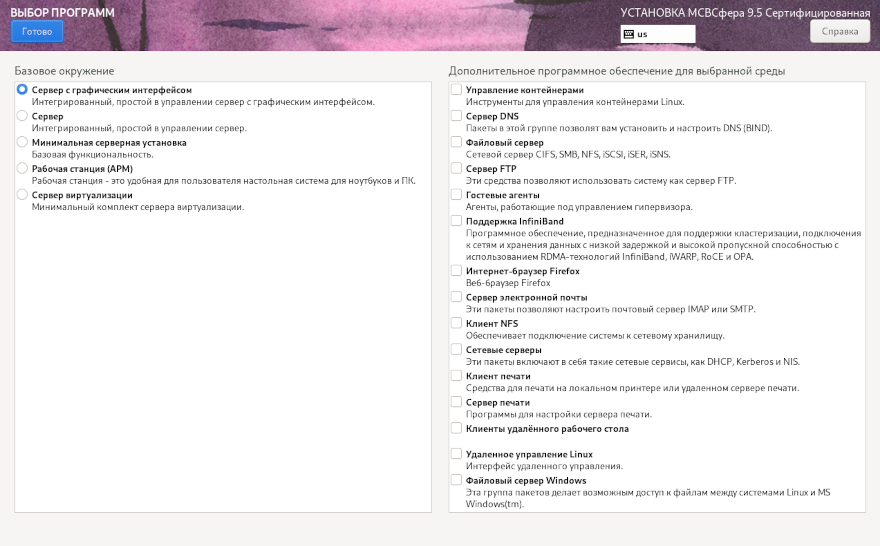
Task: Choose Минимальная серверная установка option
Action: [22, 143]
